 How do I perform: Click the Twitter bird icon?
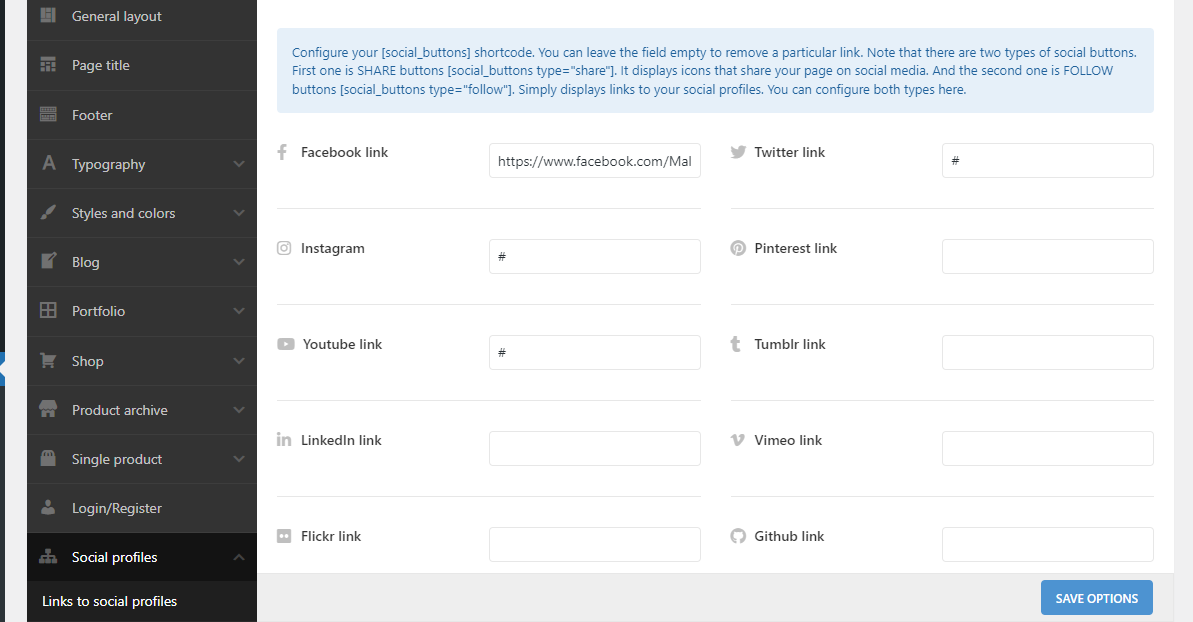point(738,152)
